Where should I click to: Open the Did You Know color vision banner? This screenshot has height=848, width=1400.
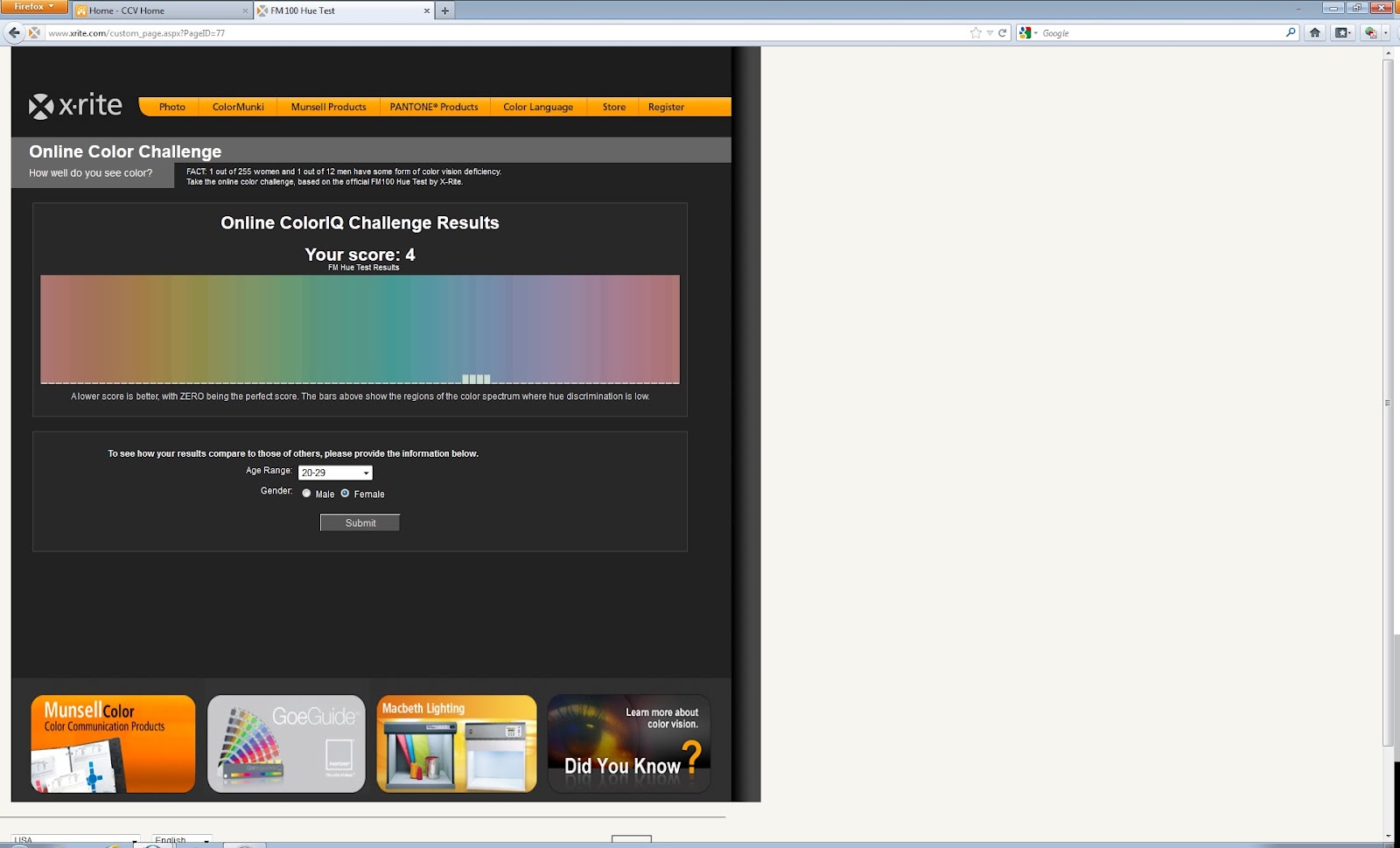629,744
